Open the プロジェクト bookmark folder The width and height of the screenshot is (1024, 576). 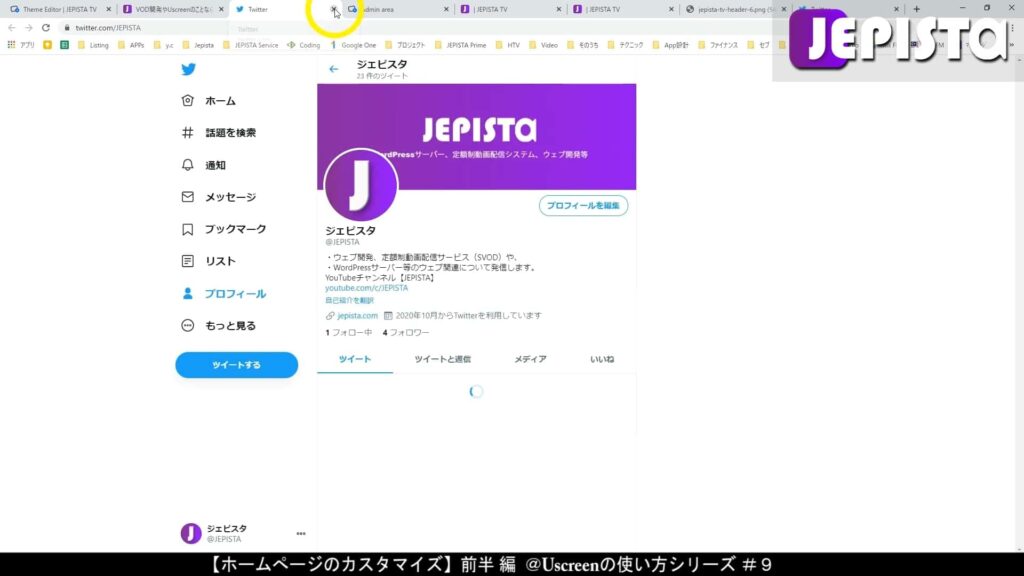pyautogui.click(x=405, y=45)
